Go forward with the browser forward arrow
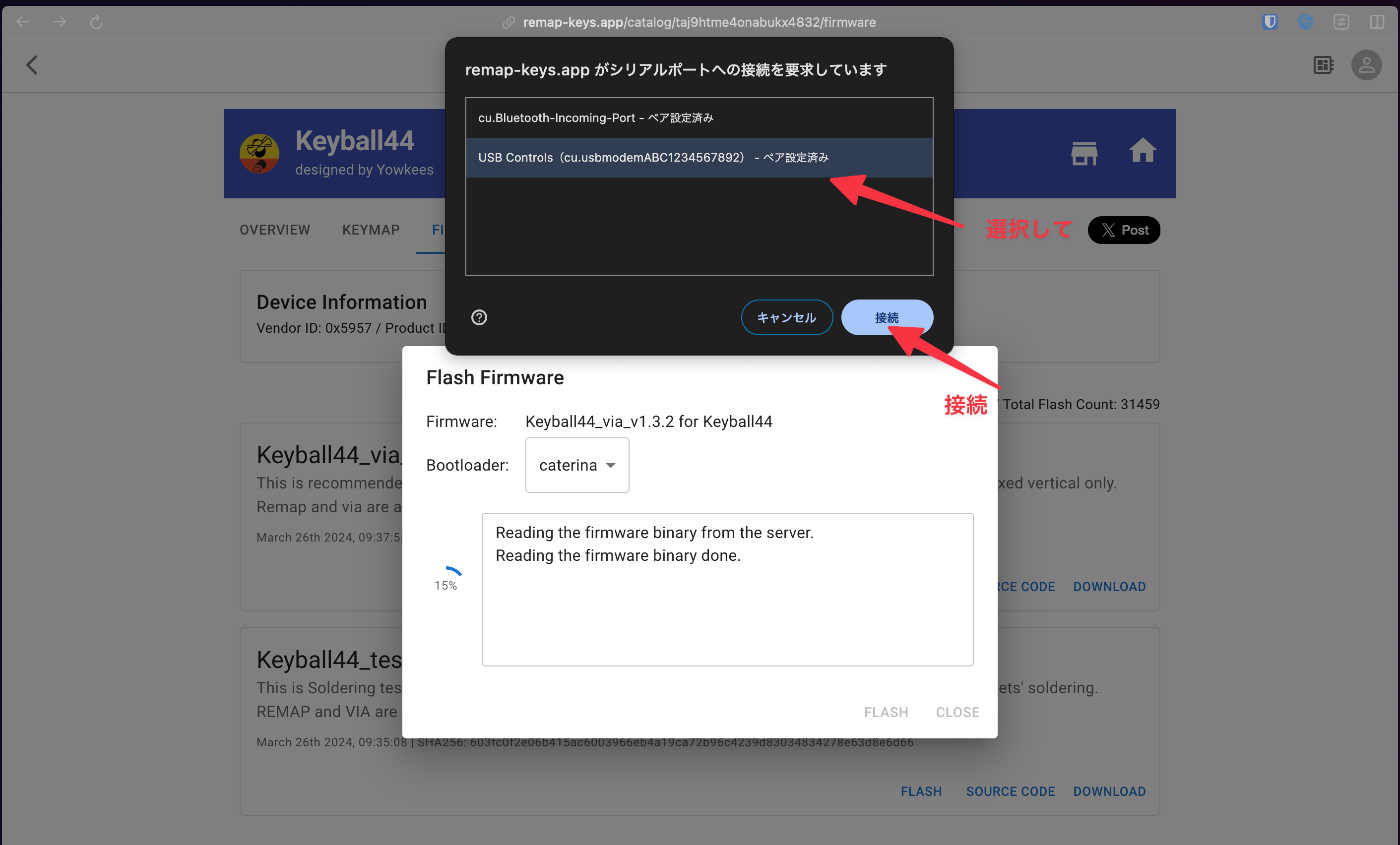 click(x=59, y=21)
